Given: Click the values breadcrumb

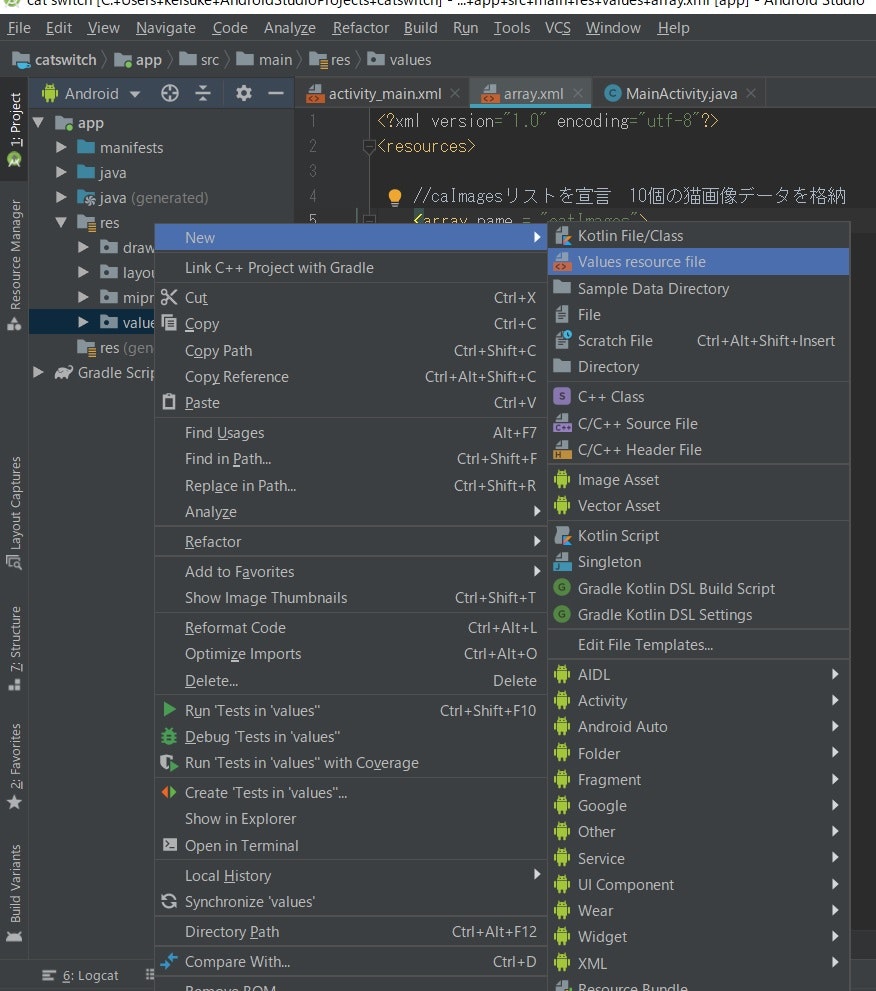Looking at the screenshot, I should (399, 60).
